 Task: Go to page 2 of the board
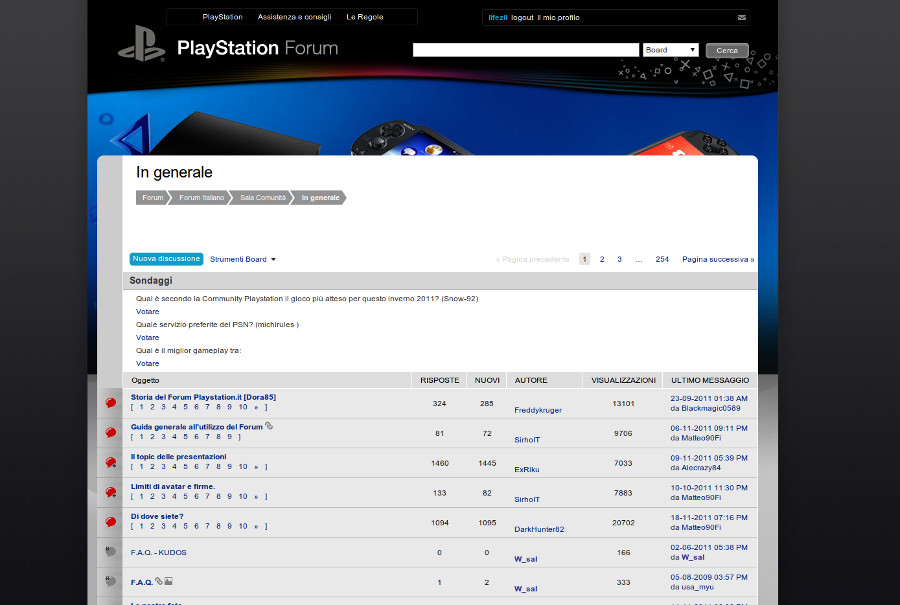click(x=602, y=259)
